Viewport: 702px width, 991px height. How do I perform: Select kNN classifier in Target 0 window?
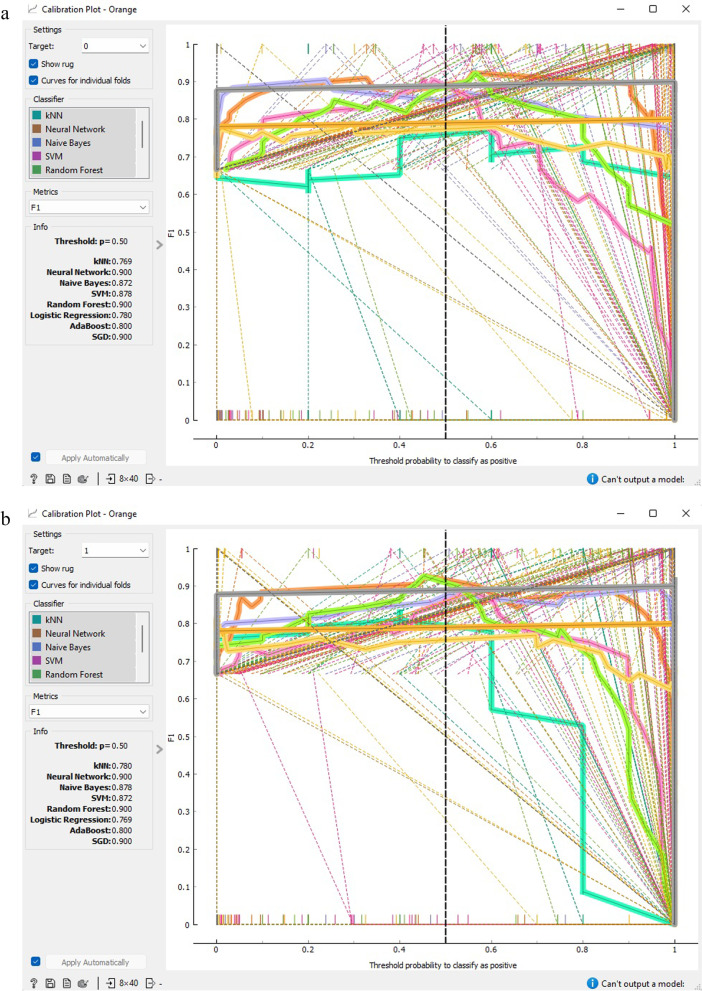(82, 116)
